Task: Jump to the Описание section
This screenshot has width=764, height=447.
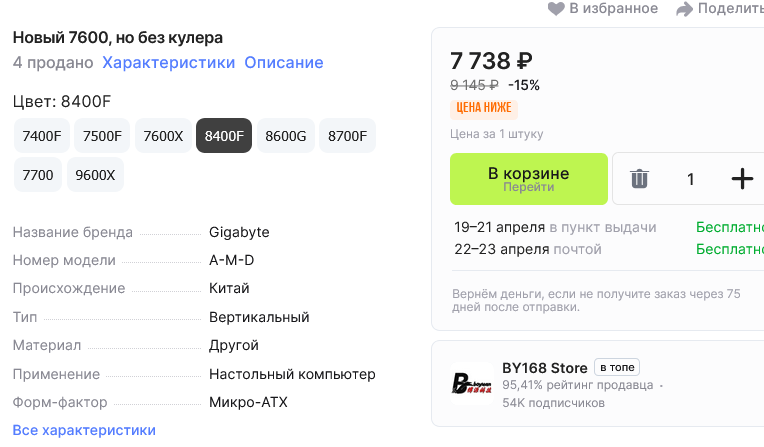Action: (284, 63)
